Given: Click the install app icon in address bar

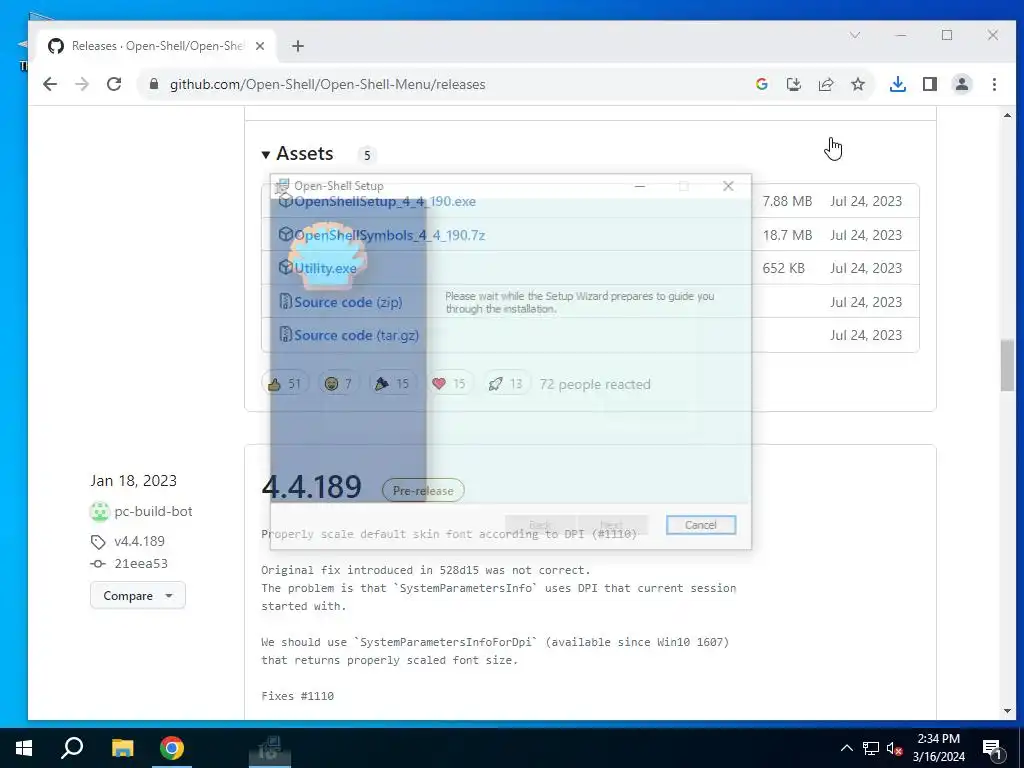Looking at the screenshot, I should 793,84.
